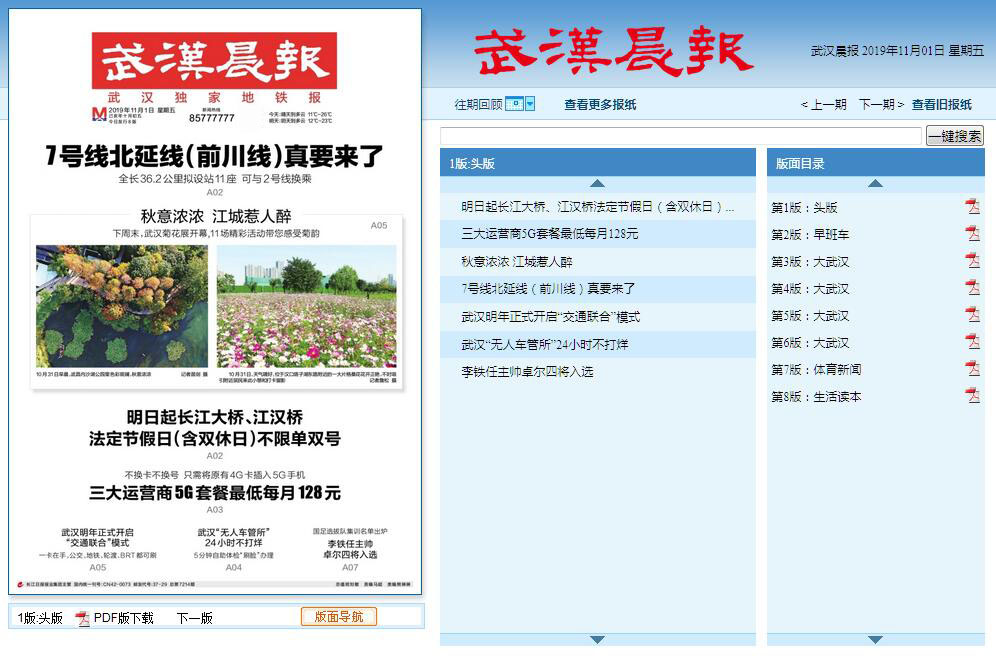The width and height of the screenshot is (996, 657).
Task: Go to 下一期 next issue
Action: (881, 104)
